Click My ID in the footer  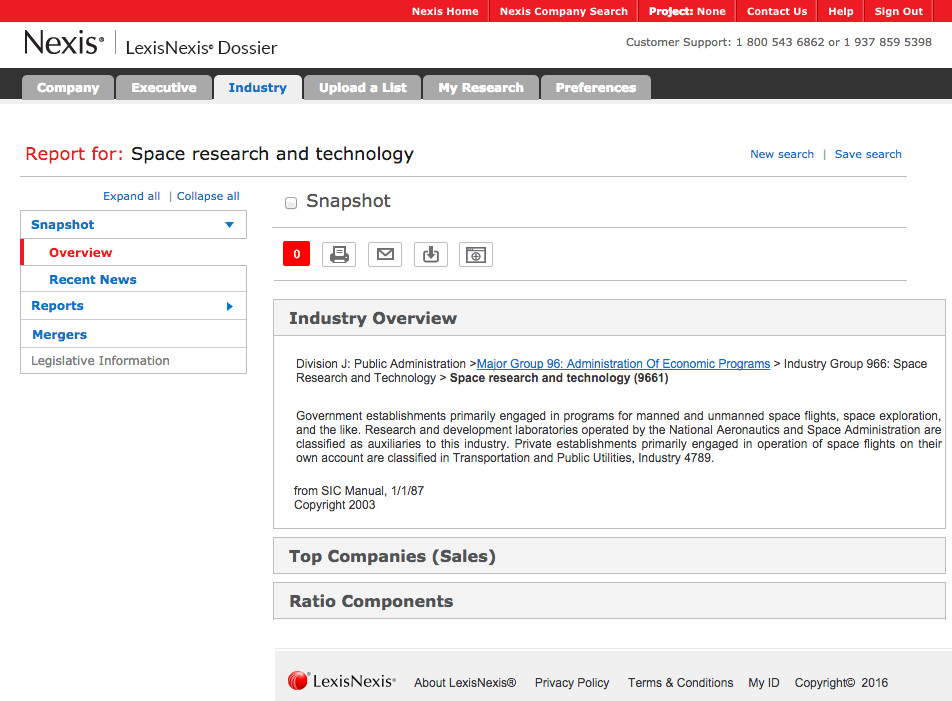(x=764, y=683)
